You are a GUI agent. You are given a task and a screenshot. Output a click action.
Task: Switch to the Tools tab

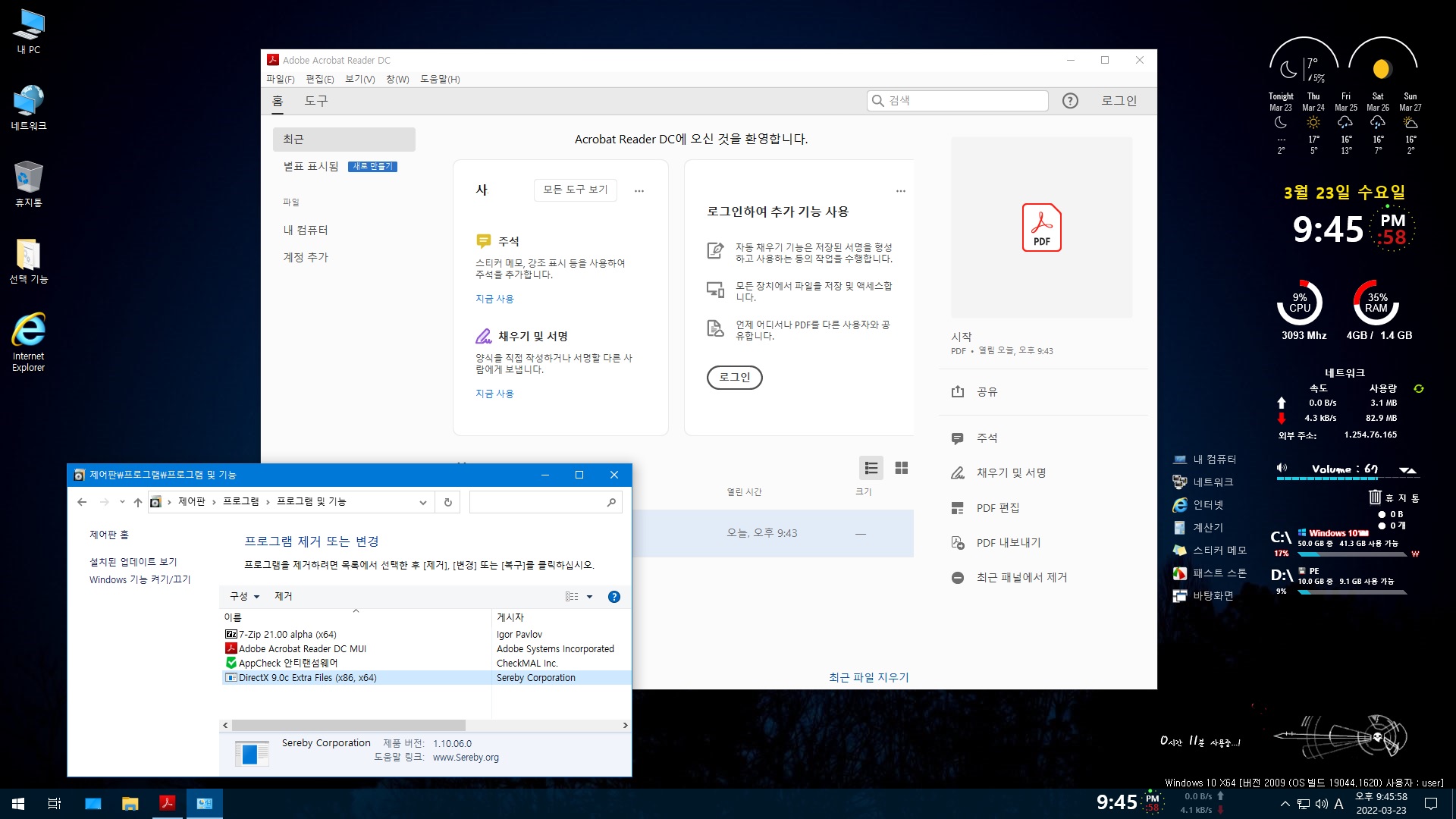point(315,101)
